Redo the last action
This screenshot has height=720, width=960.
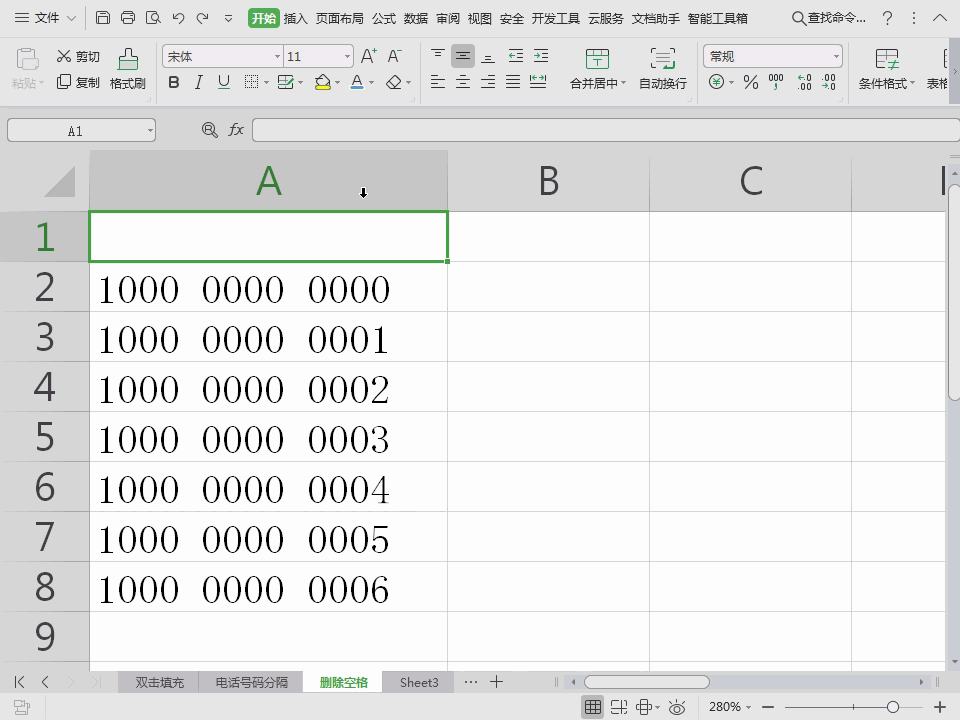[203, 18]
